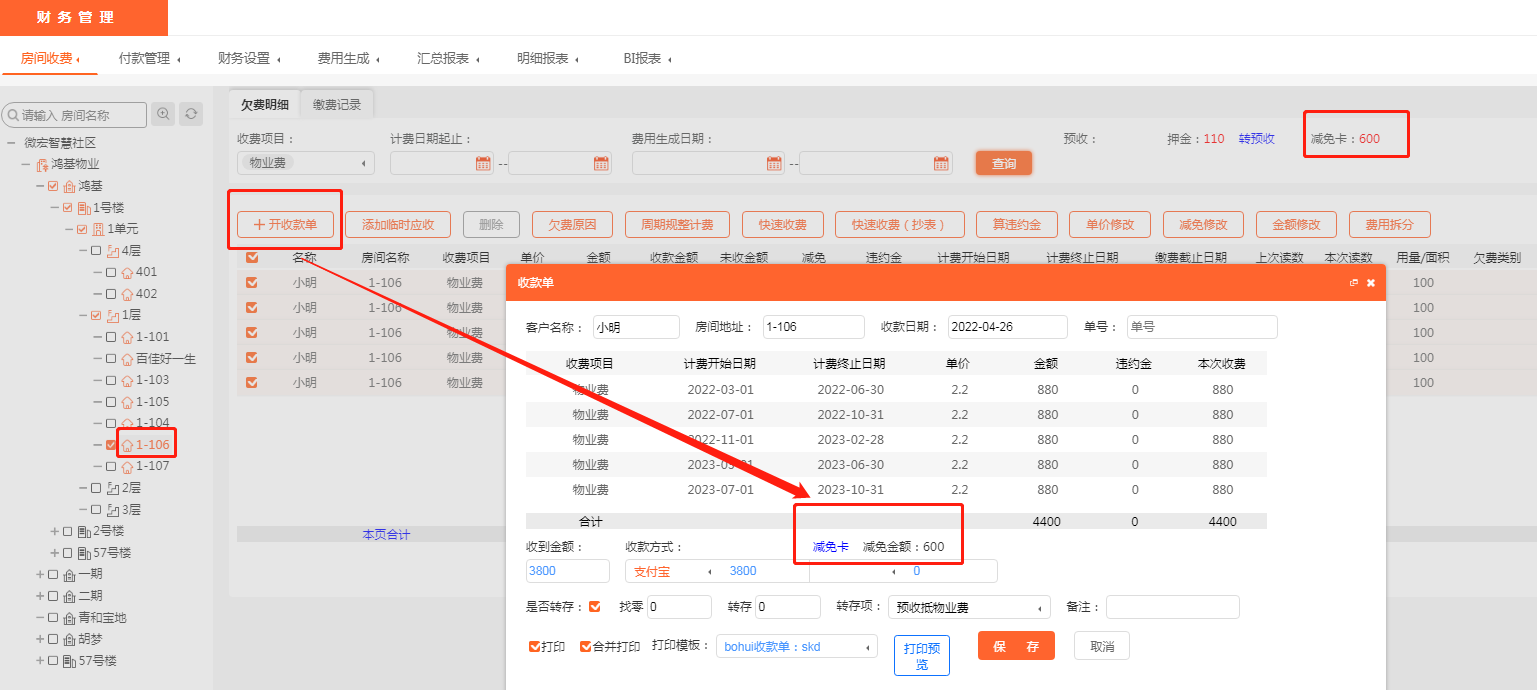Click the refresh icon above the room tree
Image resolution: width=1537 pixels, height=690 pixels.
click(190, 114)
